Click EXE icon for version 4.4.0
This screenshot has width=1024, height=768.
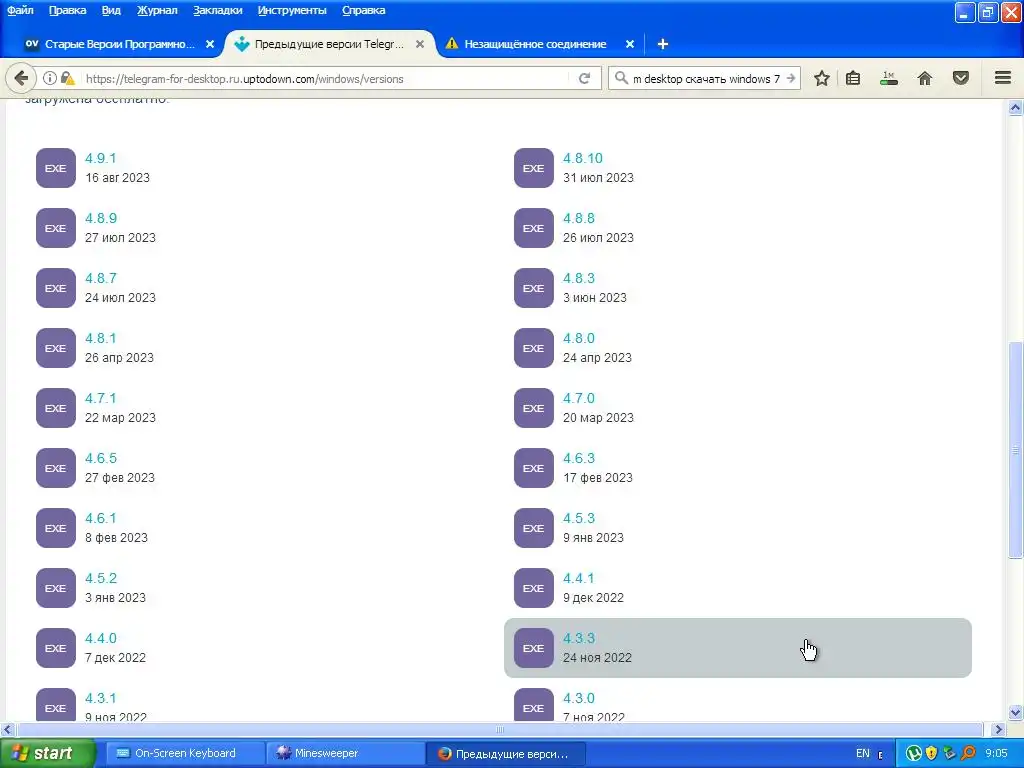tap(56, 648)
